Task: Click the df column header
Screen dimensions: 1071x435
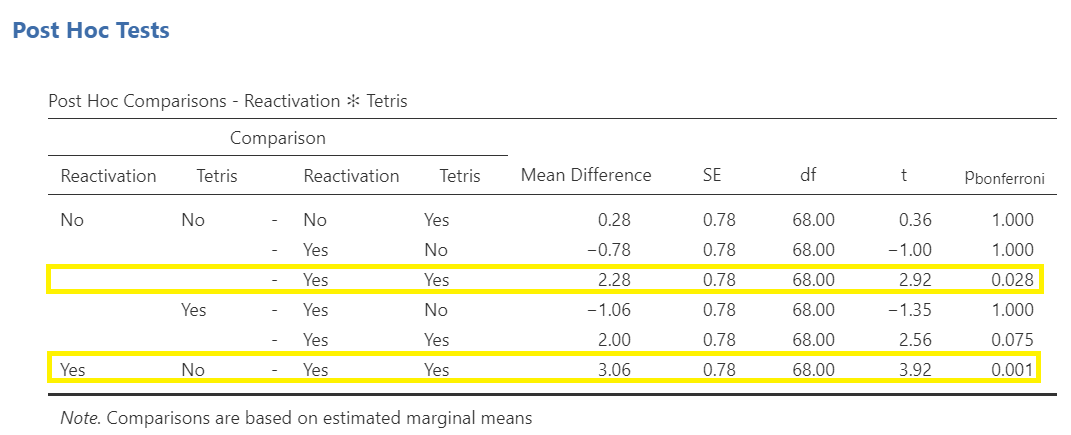Action: pos(808,176)
